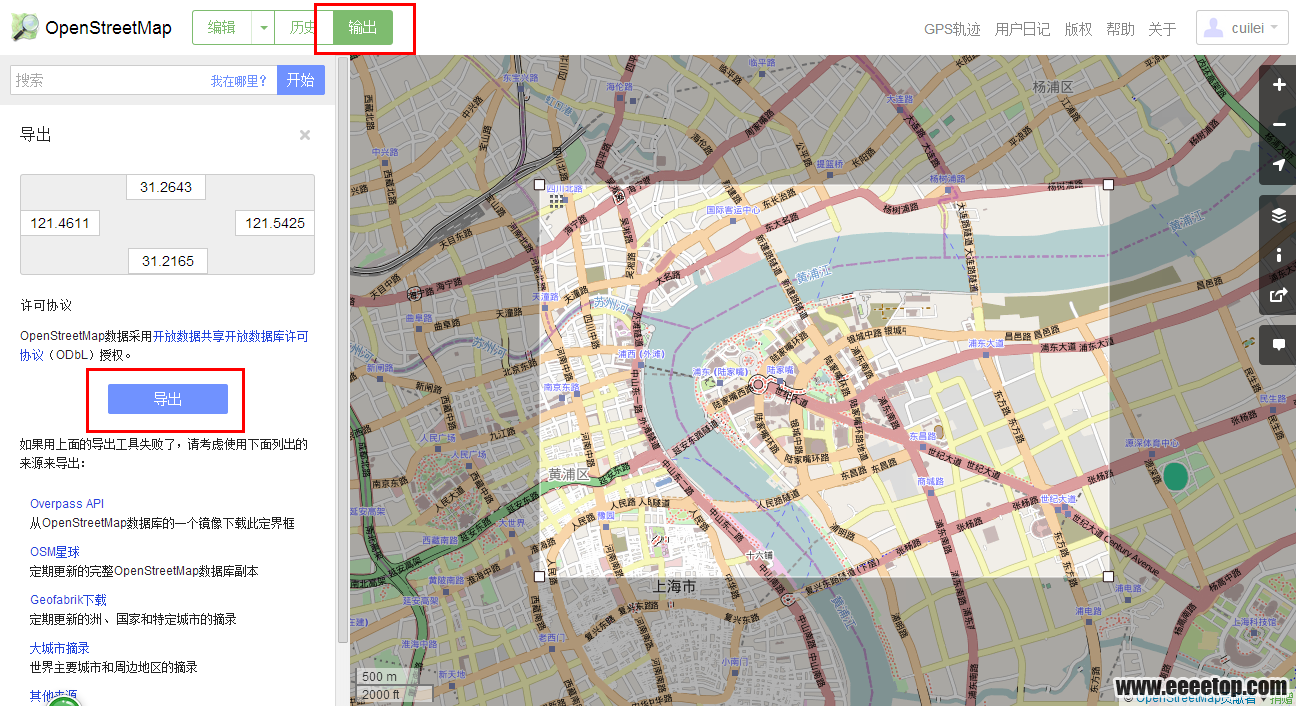Expand the 编辑 dropdown arrow
The width and height of the screenshot is (1296, 706).
[263, 28]
